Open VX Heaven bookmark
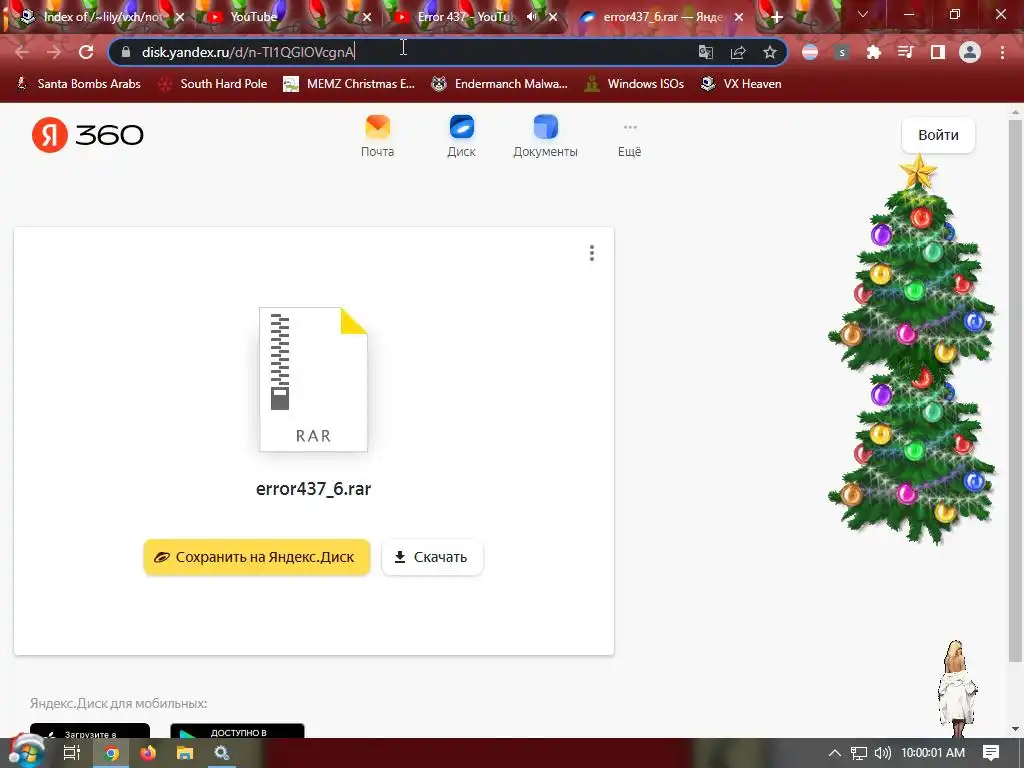 741,84
